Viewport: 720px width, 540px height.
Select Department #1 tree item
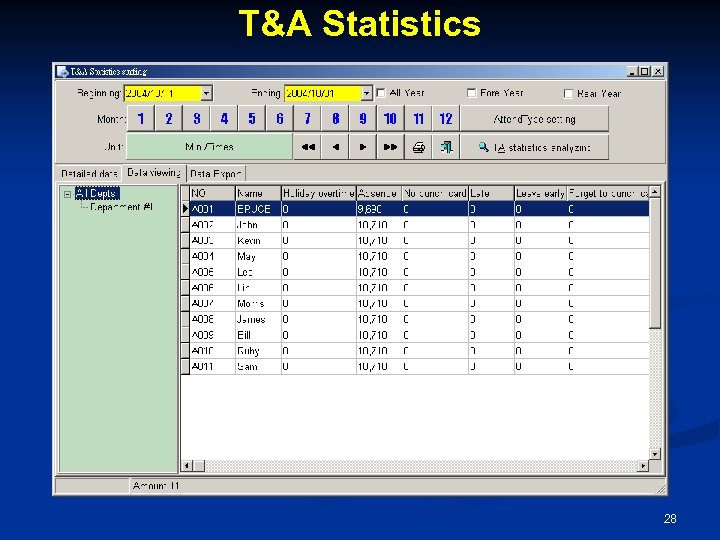pos(121,207)
